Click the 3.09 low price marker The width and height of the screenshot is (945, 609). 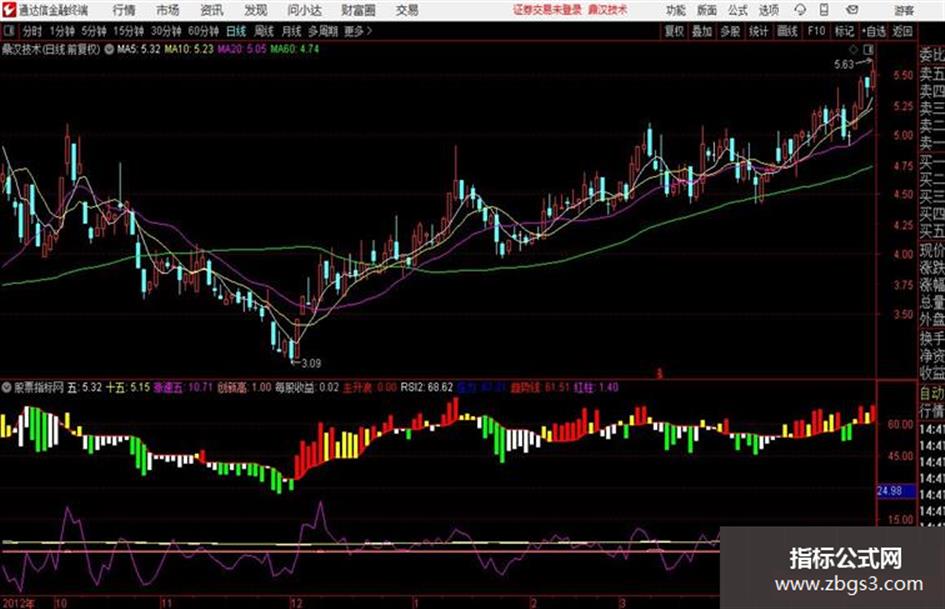click(x=311, y=363)
